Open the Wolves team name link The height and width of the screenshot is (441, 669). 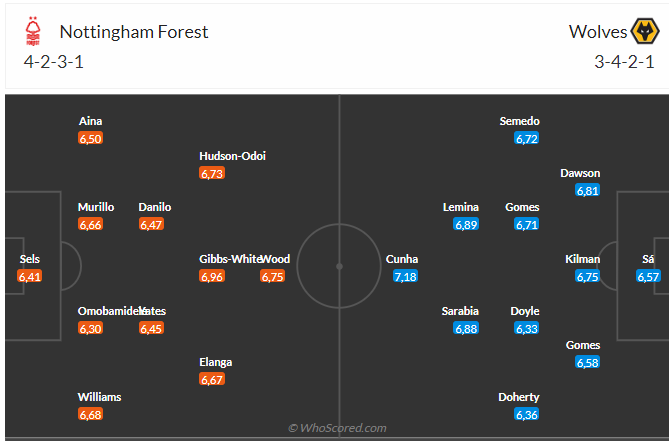(598, 32)
